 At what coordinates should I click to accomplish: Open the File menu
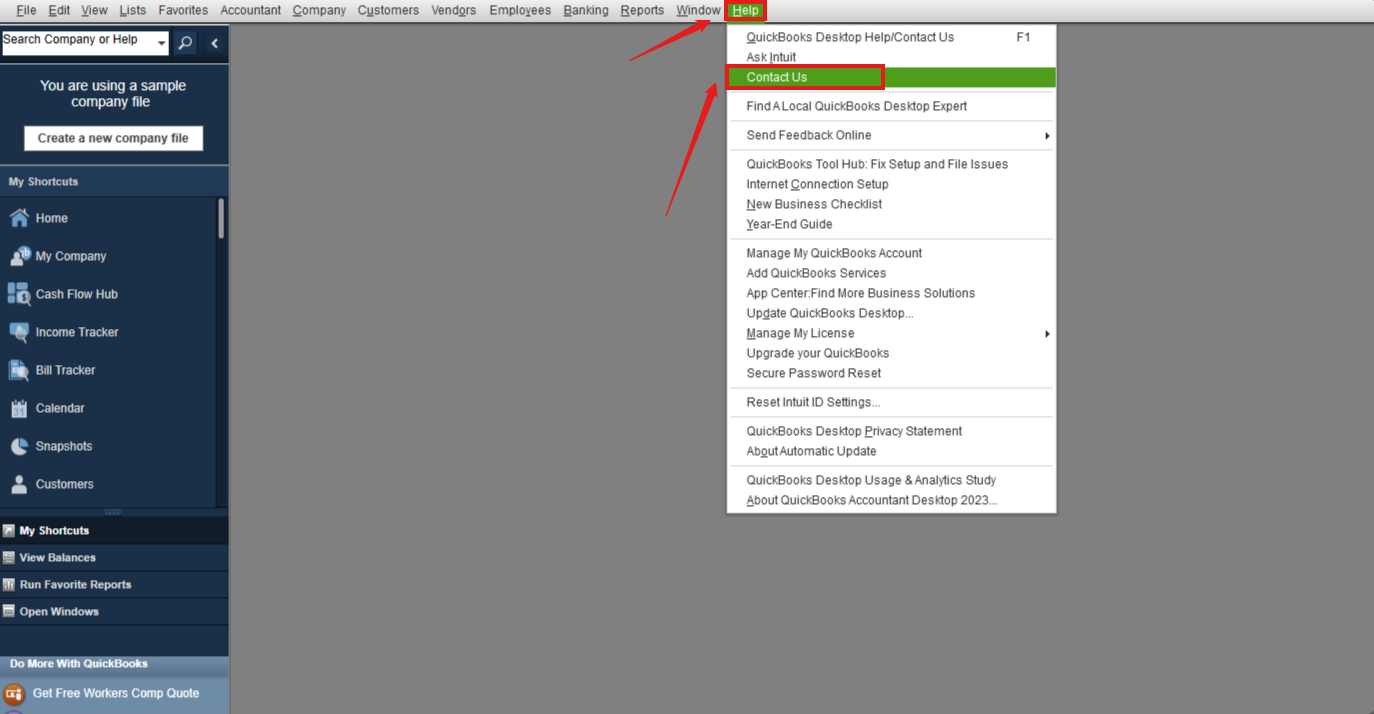coord(26,10)
